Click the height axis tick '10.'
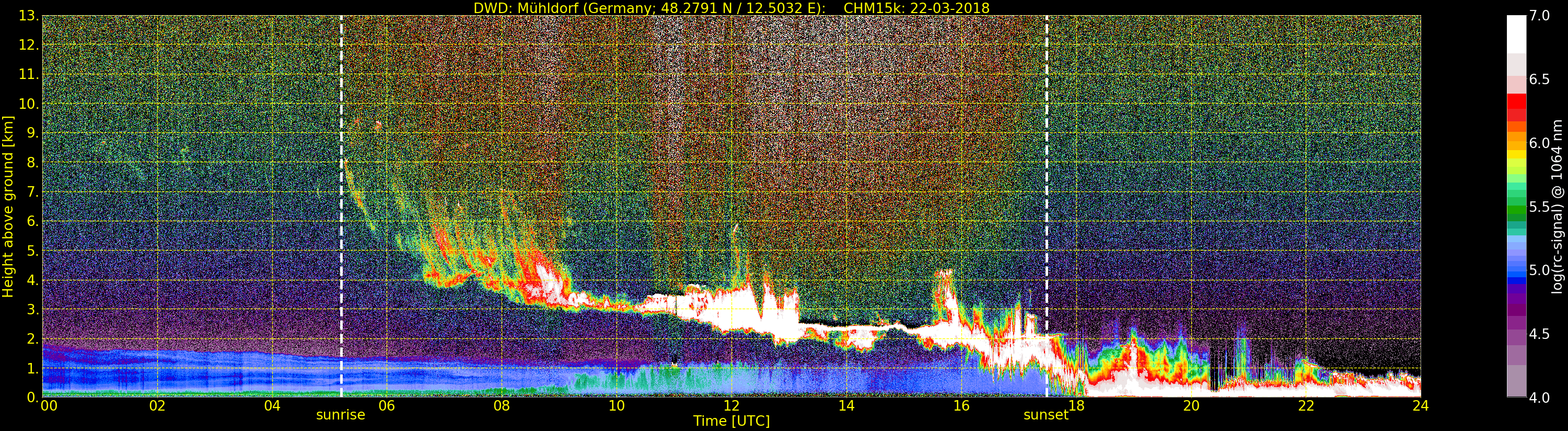The image size is (1568, 431). click(29, 104)
